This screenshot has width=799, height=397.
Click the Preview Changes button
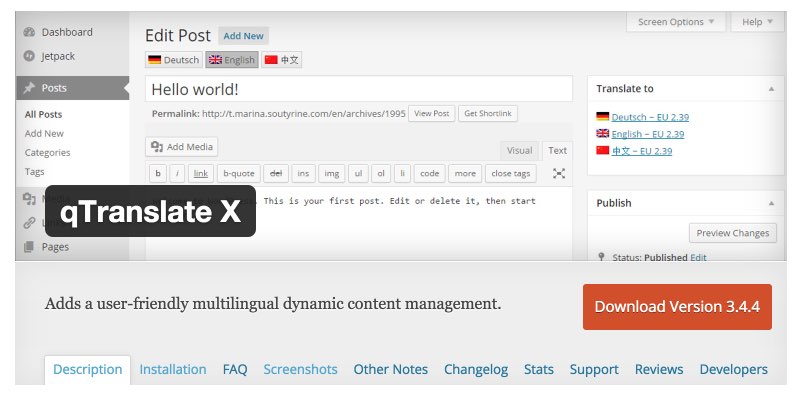[x=733, y=233]
